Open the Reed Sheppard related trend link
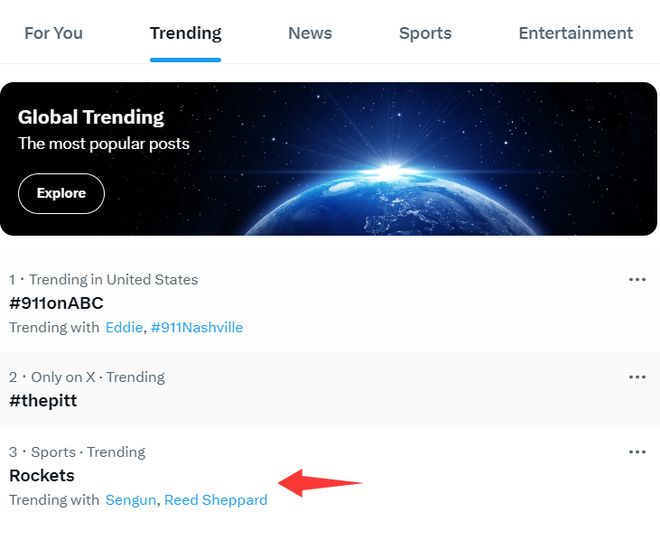Viewport: 660px width, 540px height. pos(216,500)
